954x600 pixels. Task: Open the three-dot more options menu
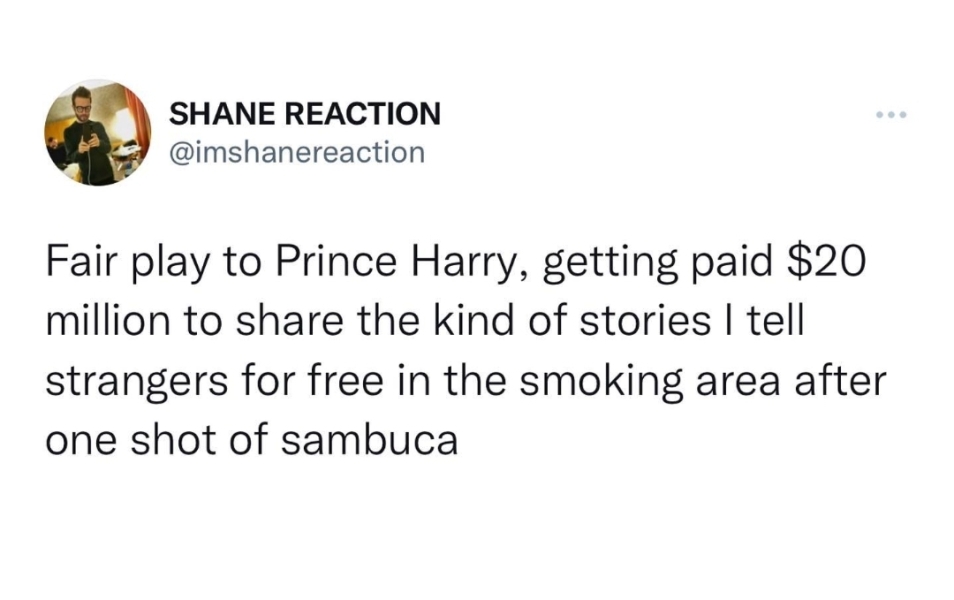pyautogui.click(x=888, y=115)
